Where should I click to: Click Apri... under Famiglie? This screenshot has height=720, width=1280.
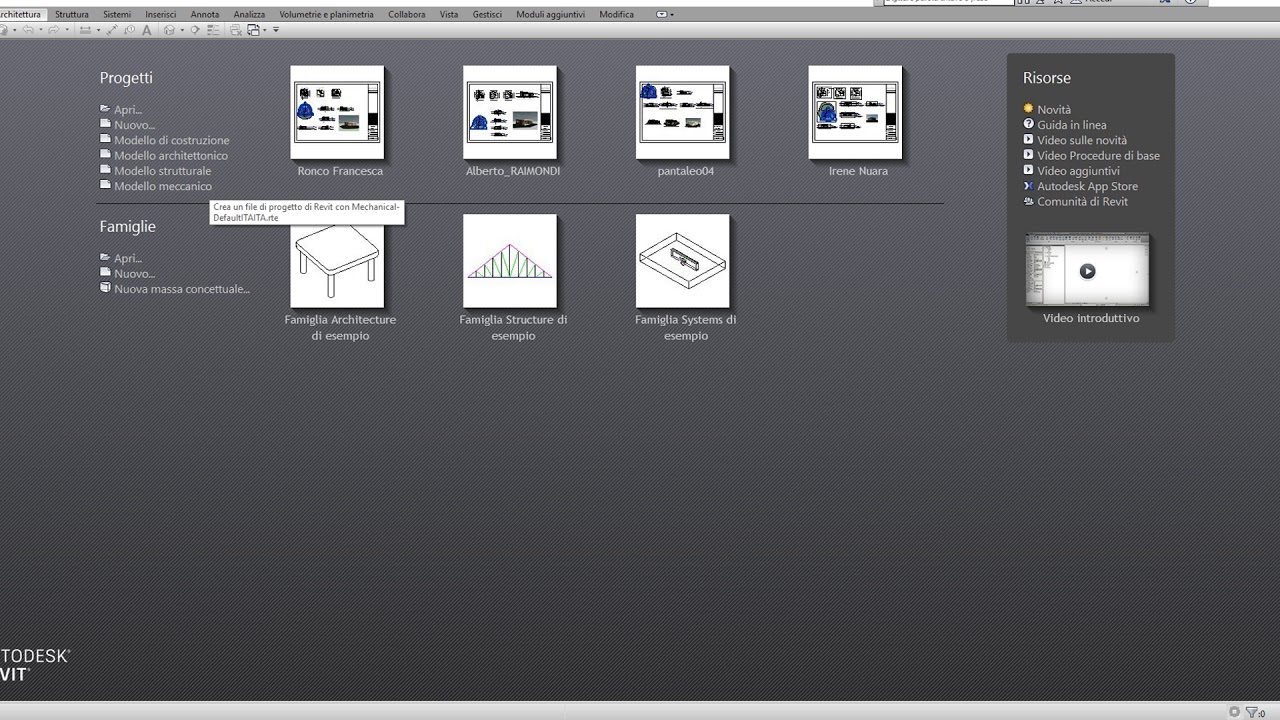click(x=121, y=258)
